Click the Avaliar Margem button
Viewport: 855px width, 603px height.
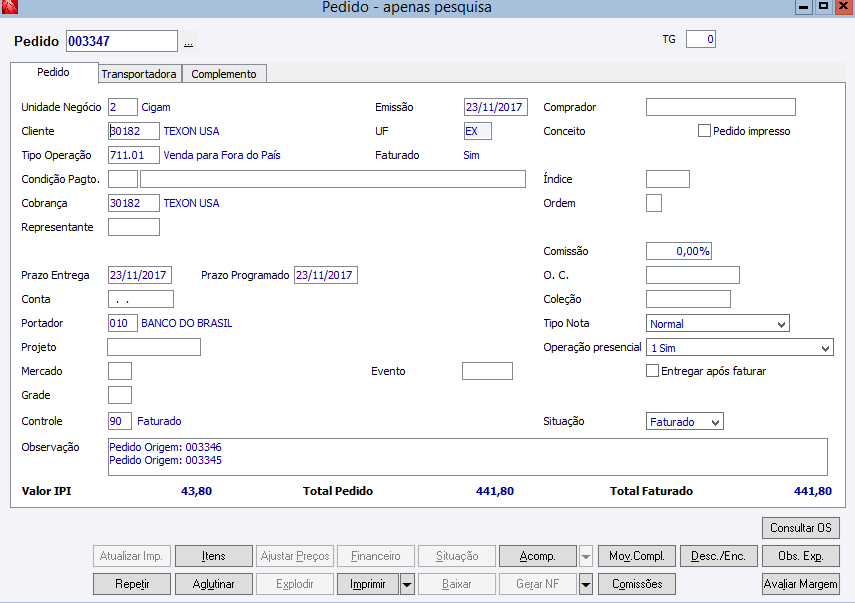(x=800, y=584)
